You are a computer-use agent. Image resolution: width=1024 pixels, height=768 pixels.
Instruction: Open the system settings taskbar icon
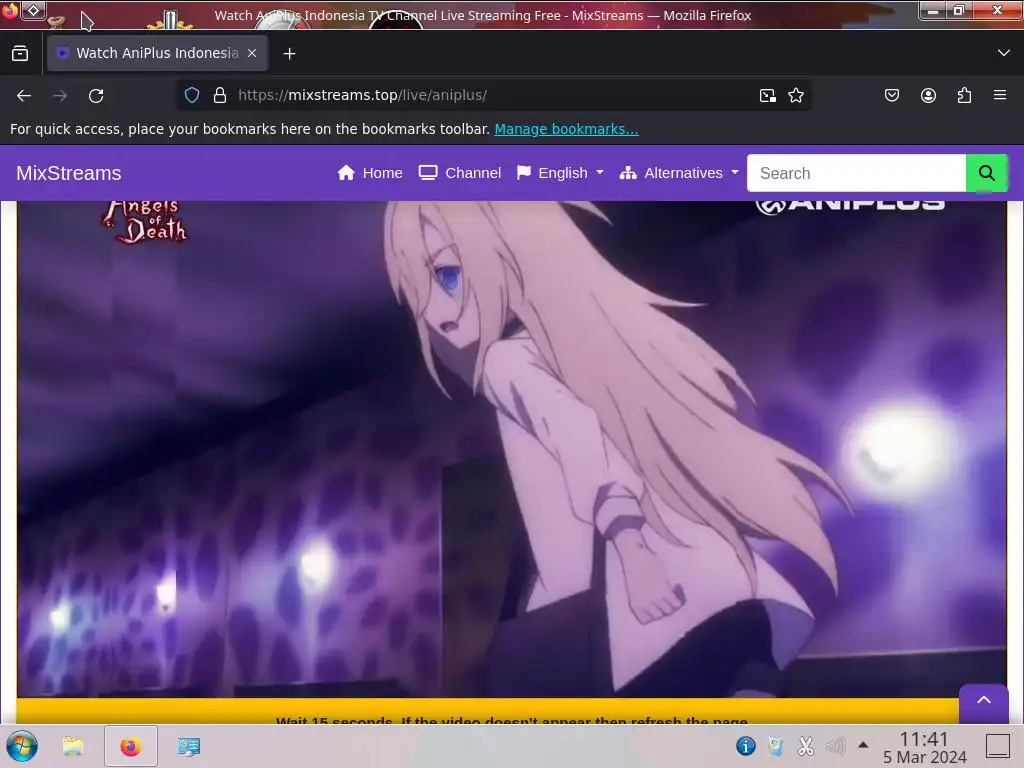[189, 746]
